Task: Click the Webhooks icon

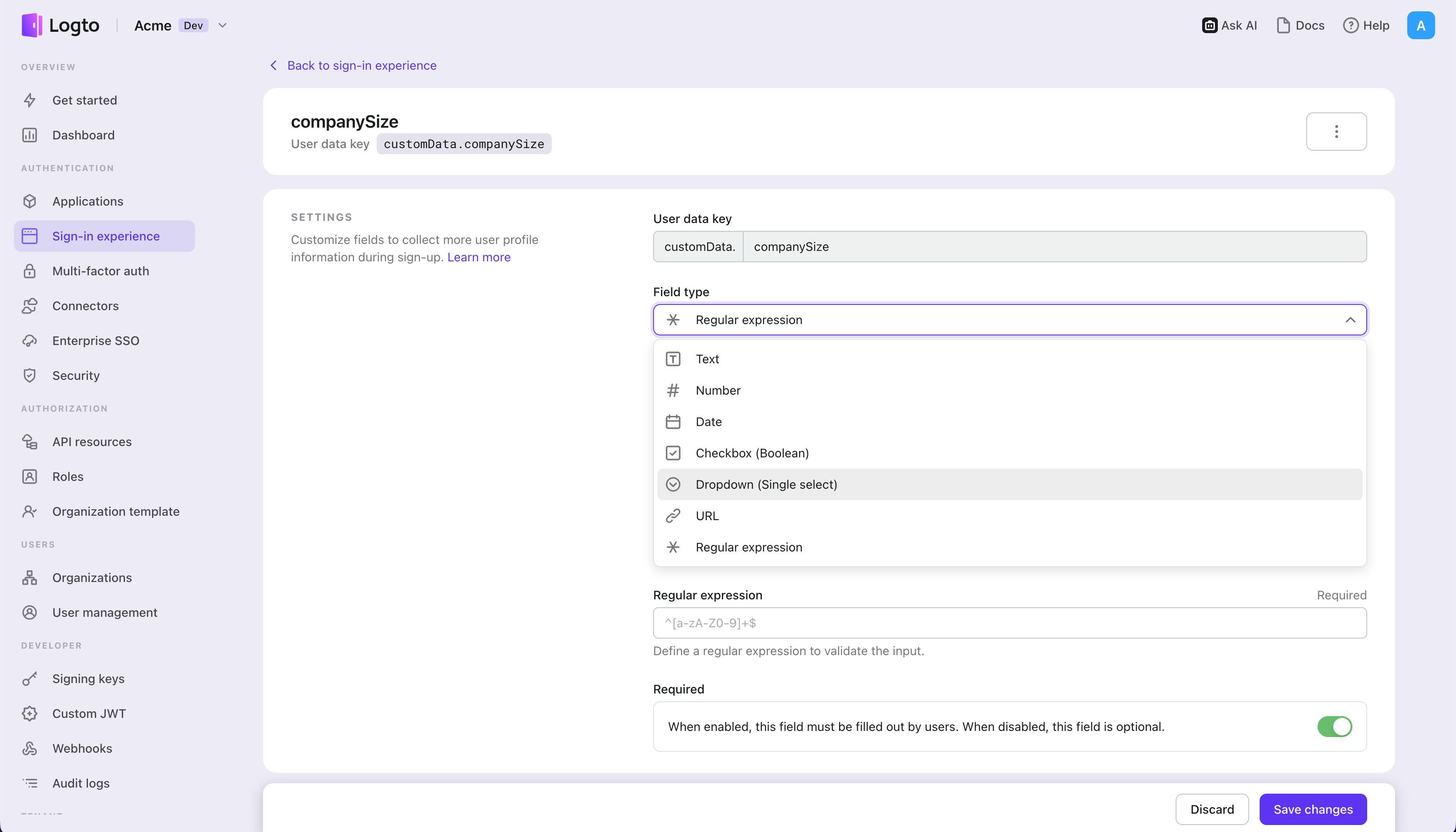Action: click(30, 748)
